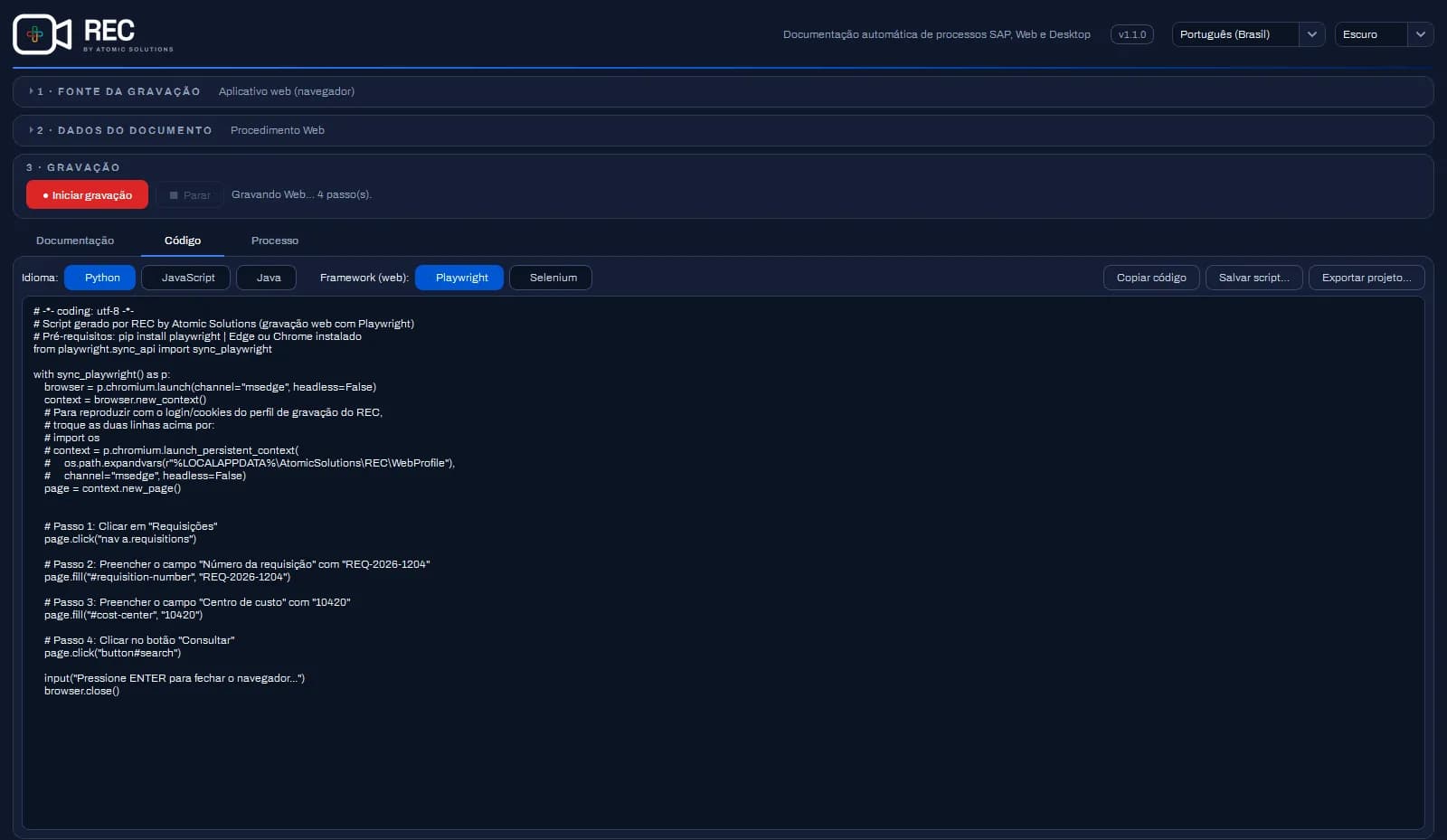The width and height of the screenshot is (1447, 840).
Task: Click inside the generated code text area
Action: click(723, 562)
